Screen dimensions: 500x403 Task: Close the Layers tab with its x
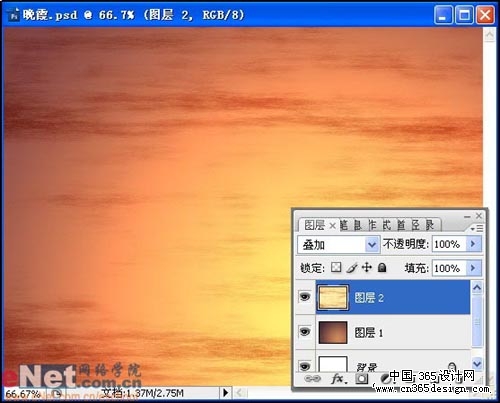(x=332, y=226)
